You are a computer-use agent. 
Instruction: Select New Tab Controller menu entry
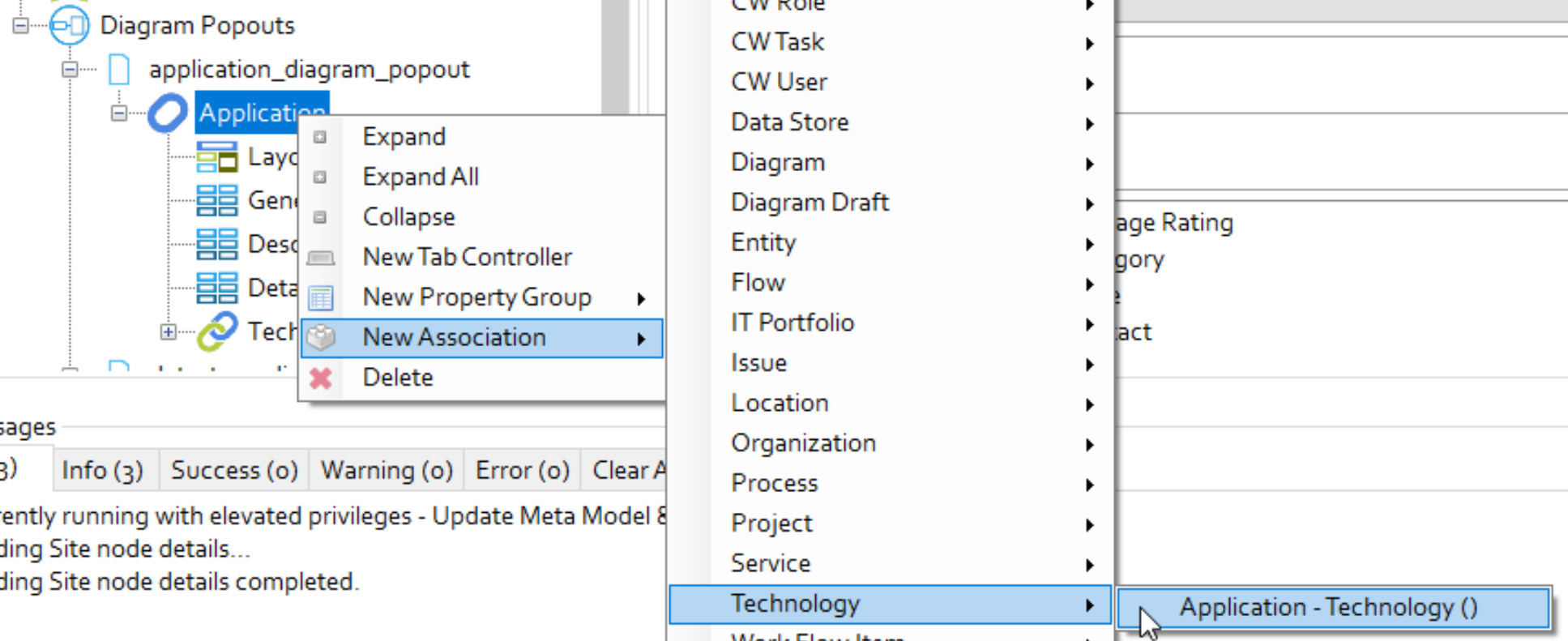coord(467,257)
